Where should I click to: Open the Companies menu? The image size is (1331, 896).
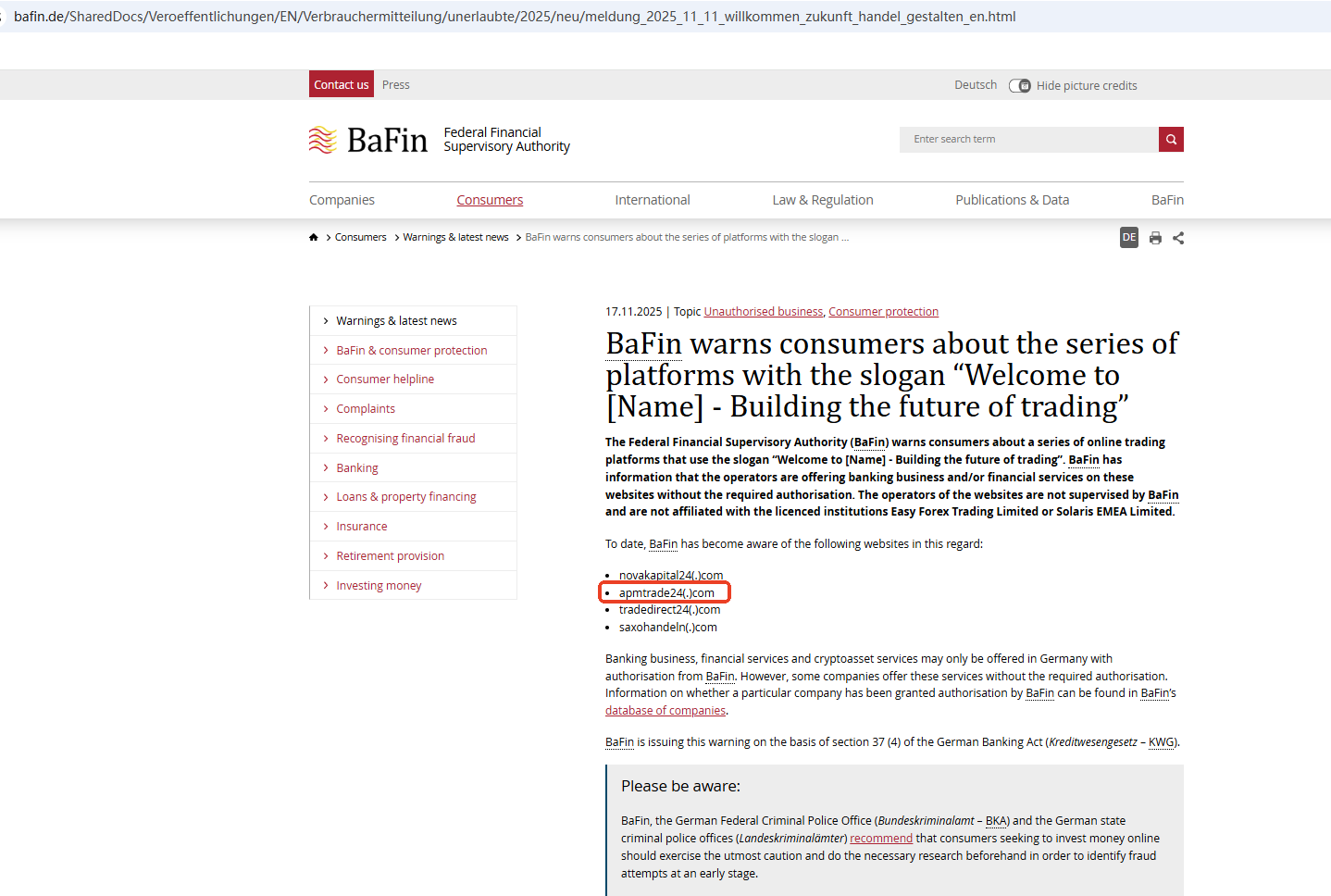(342, 200)
